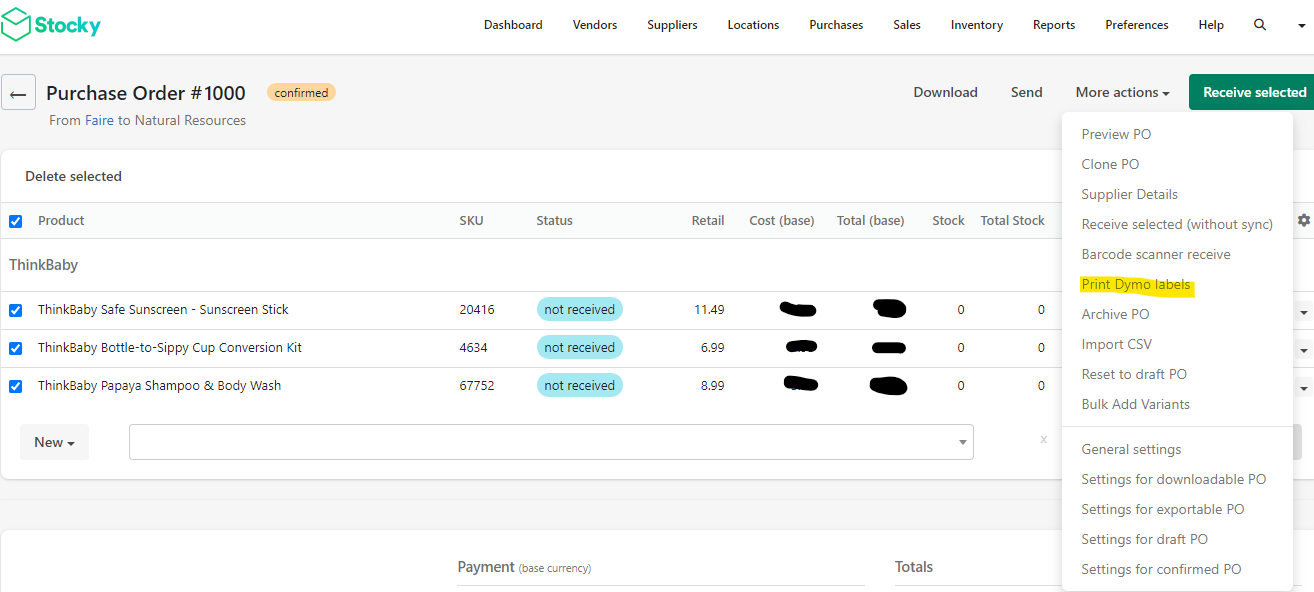Screen dimensions: 1314x592
Task: Click the Status column header
Action: pos(554,220)
